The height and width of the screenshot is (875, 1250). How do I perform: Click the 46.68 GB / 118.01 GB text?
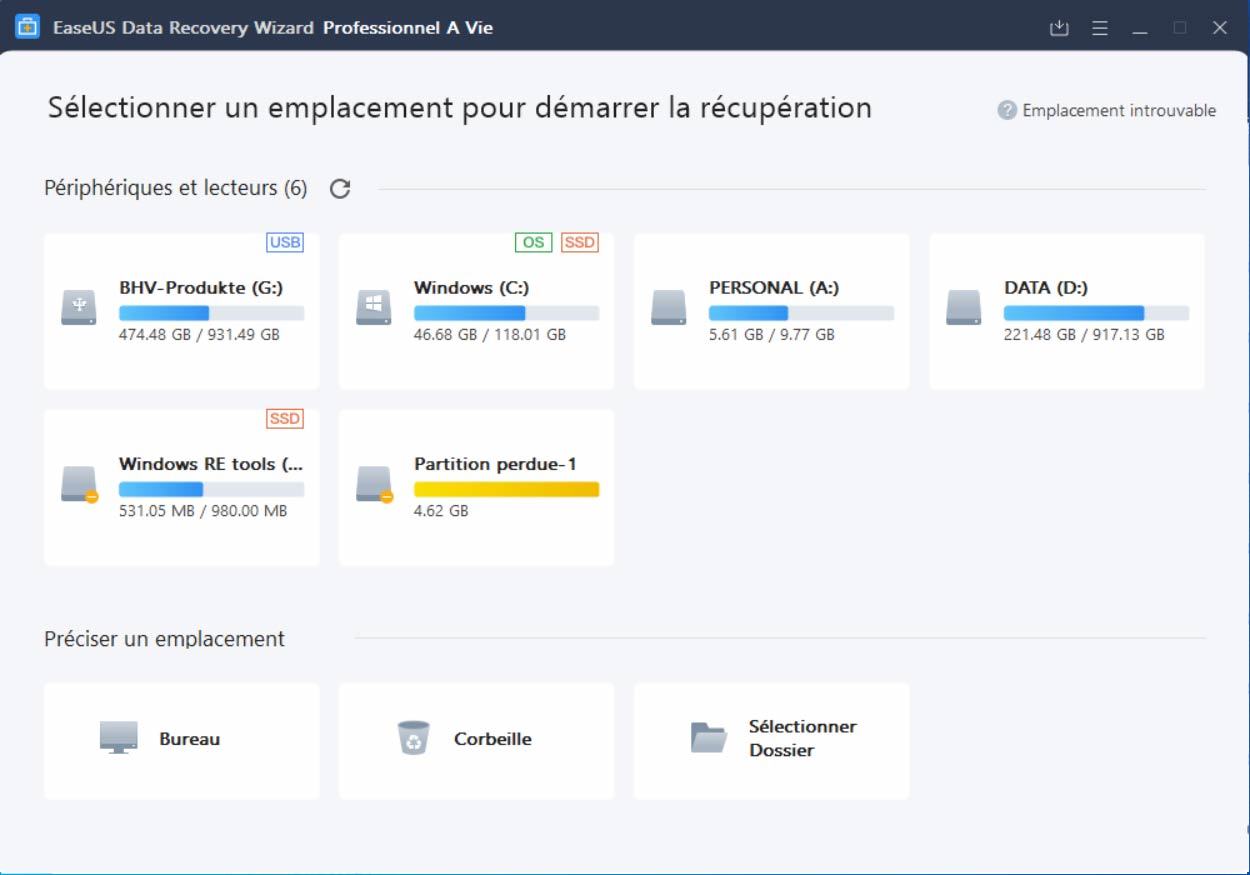pos(490,335)
